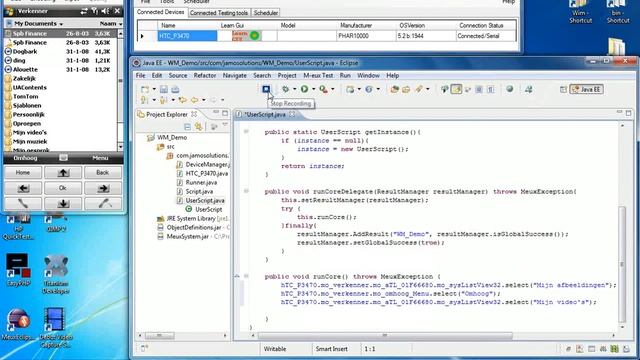Click the Omhoog softkey in Verkenner
The image size is (640, 360).
click(x=25, y=158)
